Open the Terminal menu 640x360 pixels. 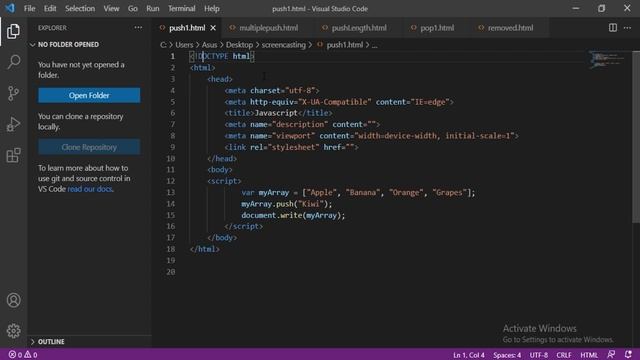(182, 9)
